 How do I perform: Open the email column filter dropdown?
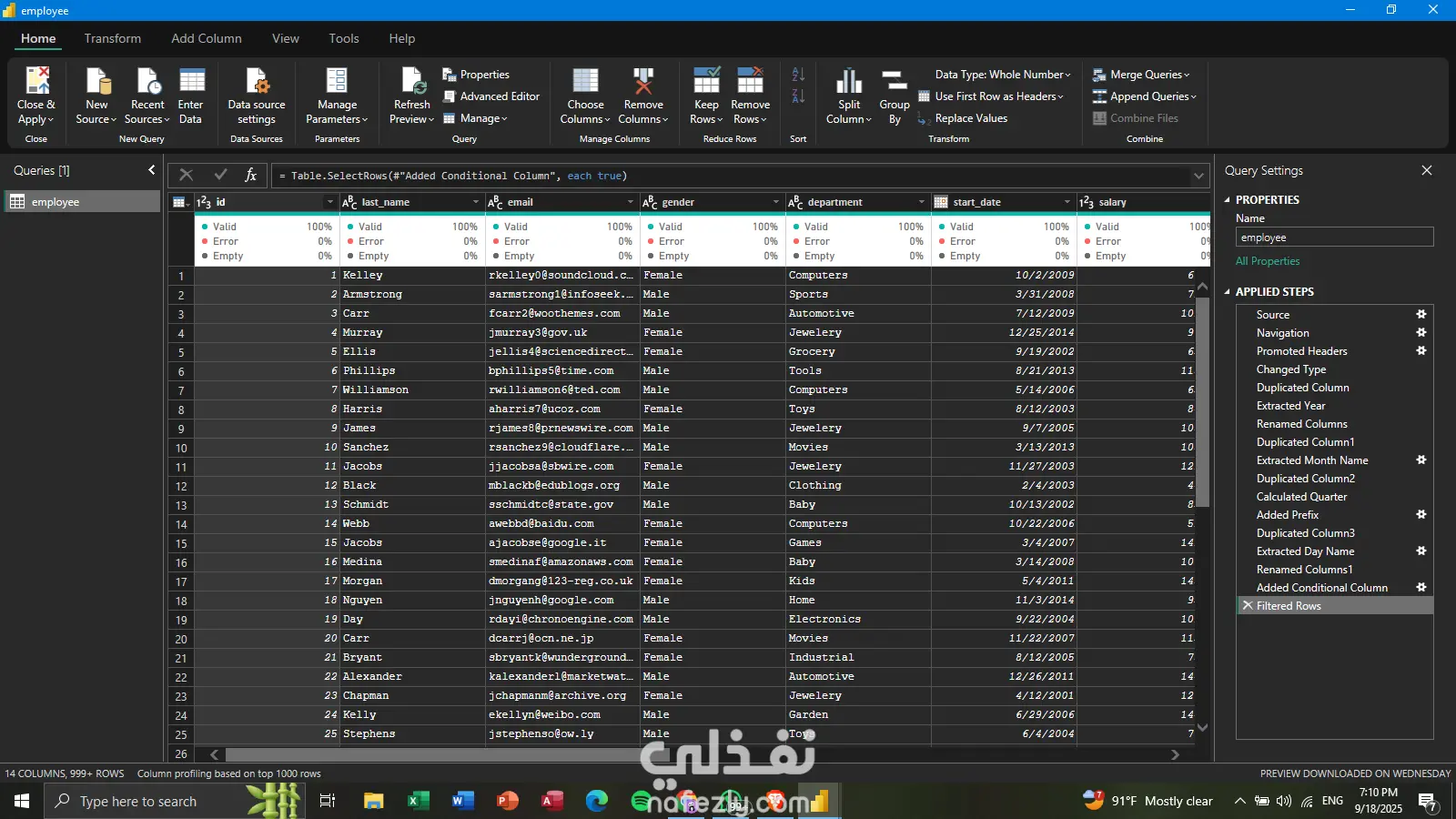[x=630, y=202]
